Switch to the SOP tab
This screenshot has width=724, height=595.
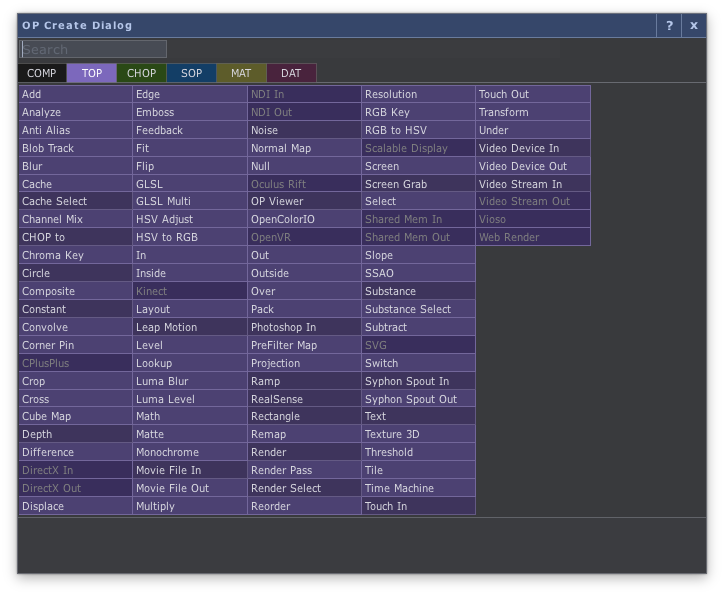click(x=191, y=73)
